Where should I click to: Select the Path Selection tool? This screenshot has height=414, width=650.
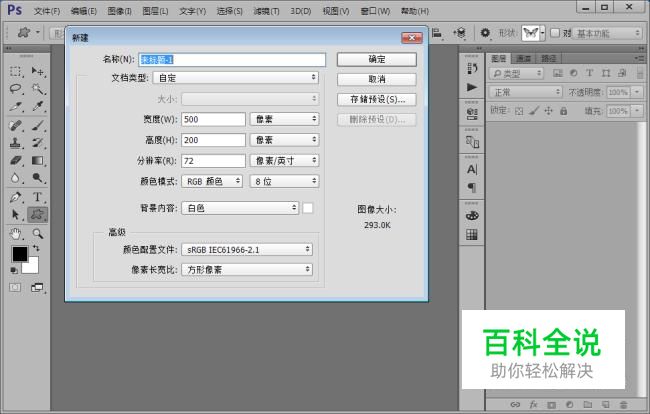(x=16, y=215)
